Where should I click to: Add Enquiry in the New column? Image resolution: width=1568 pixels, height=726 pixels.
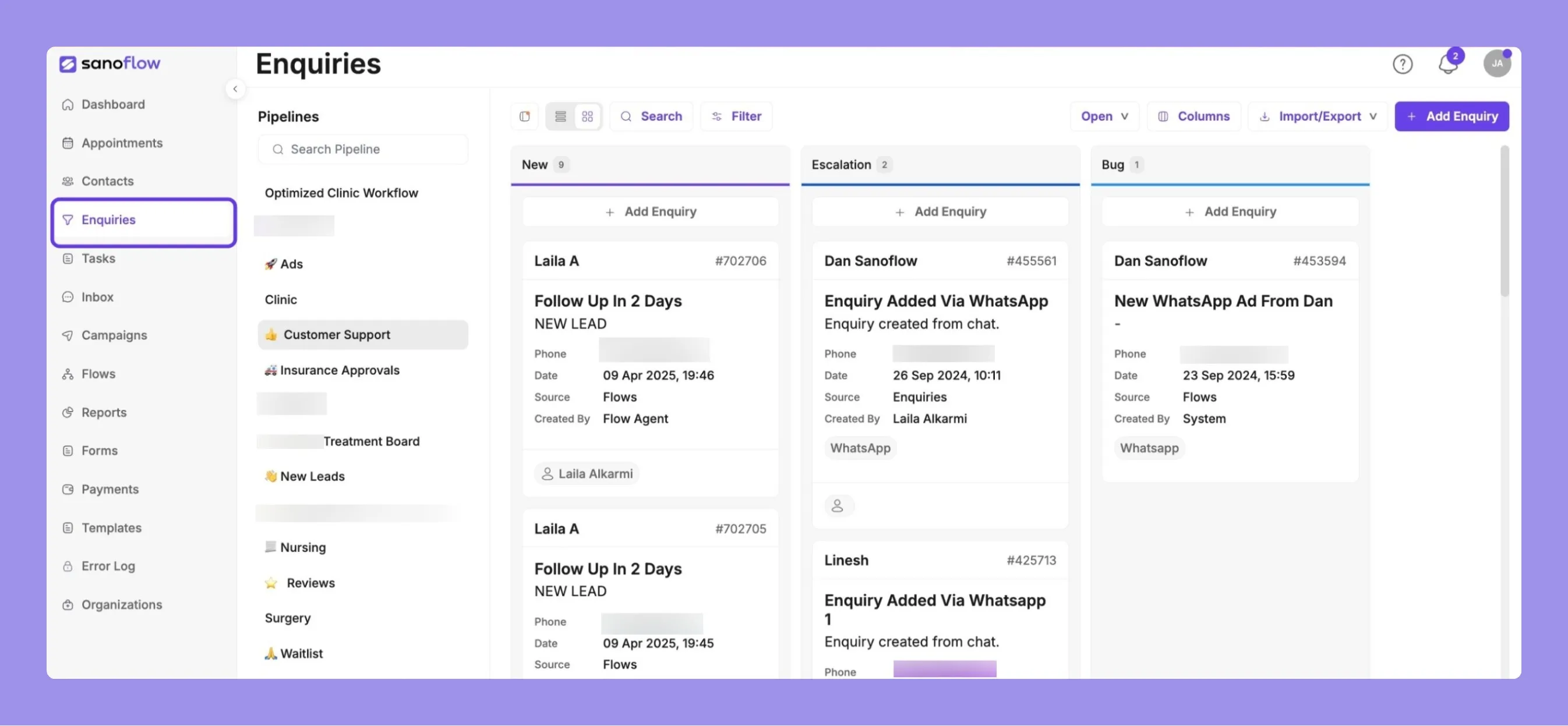650,212
